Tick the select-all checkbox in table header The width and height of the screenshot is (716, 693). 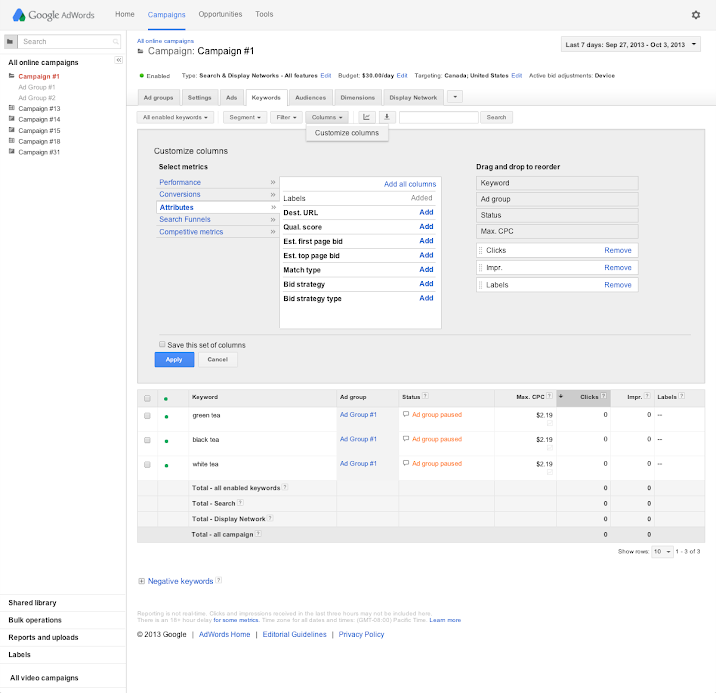tap(147, 398)
